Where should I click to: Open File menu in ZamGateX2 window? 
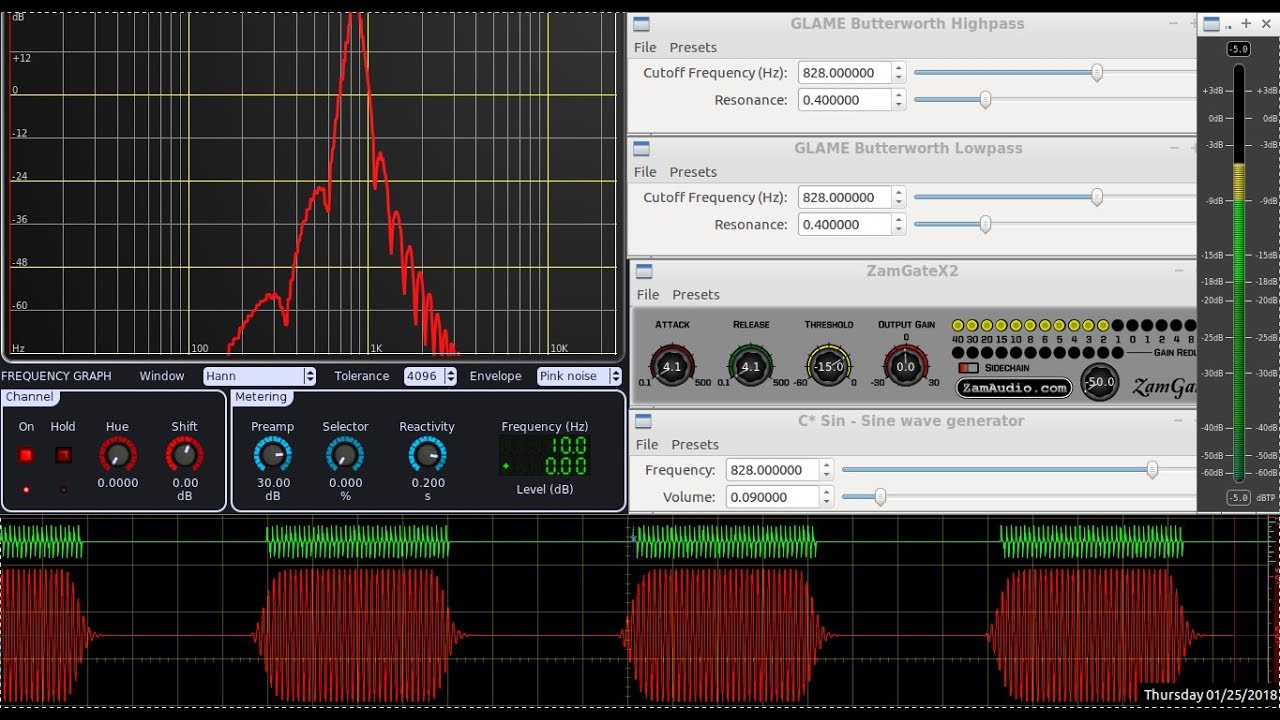(x=648, y=295)
